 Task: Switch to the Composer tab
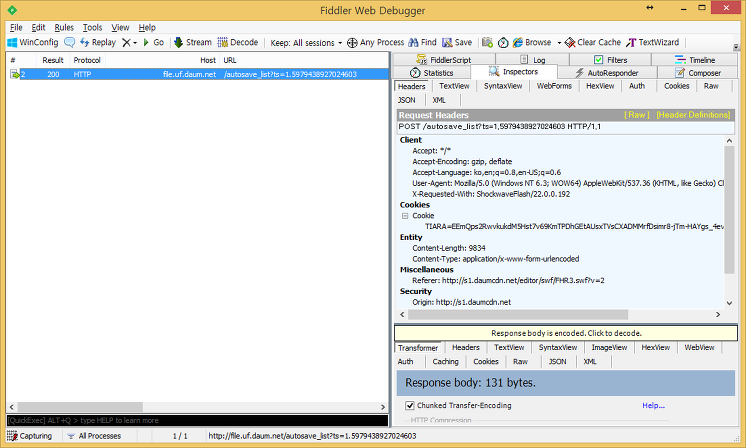coord(698,73)
